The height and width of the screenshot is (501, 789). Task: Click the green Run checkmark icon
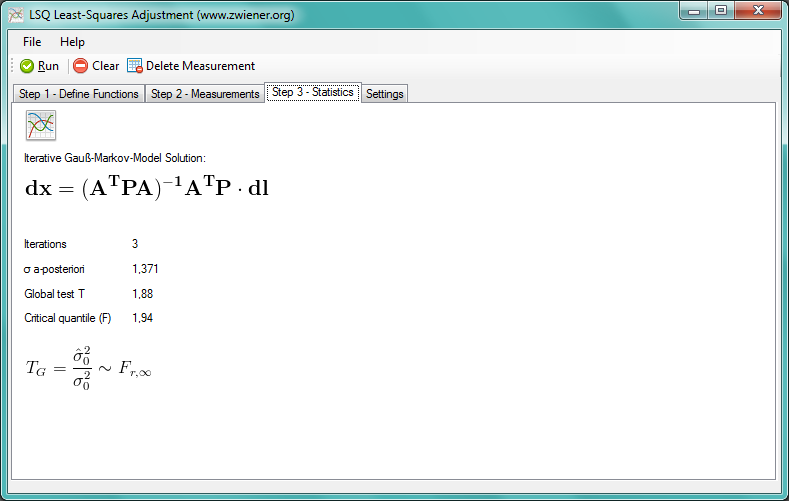27,66
